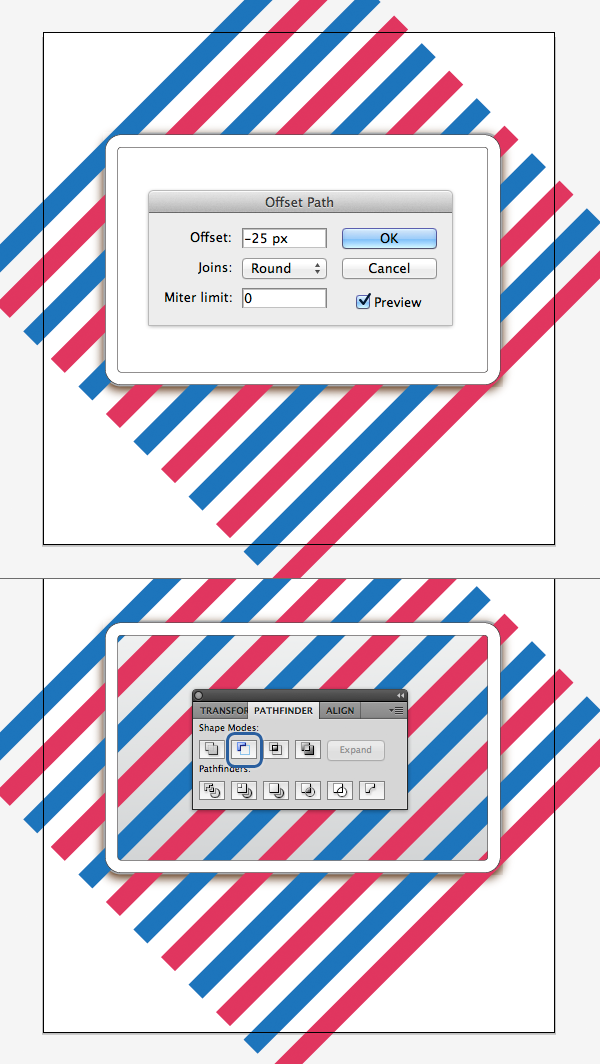
Task: Click the Offset value field
Action: tap(284, 238)
